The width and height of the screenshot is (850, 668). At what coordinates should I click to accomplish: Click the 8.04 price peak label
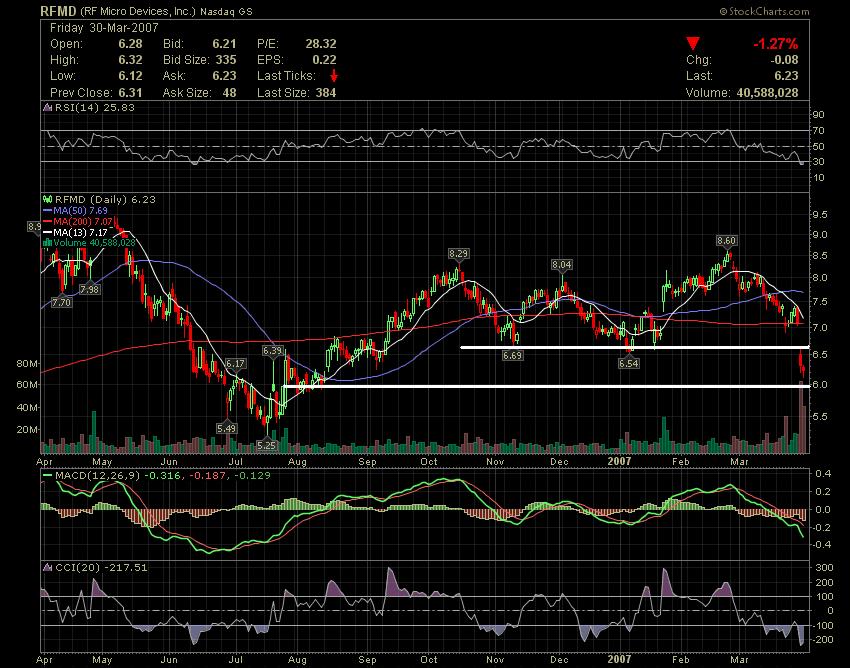562,265
